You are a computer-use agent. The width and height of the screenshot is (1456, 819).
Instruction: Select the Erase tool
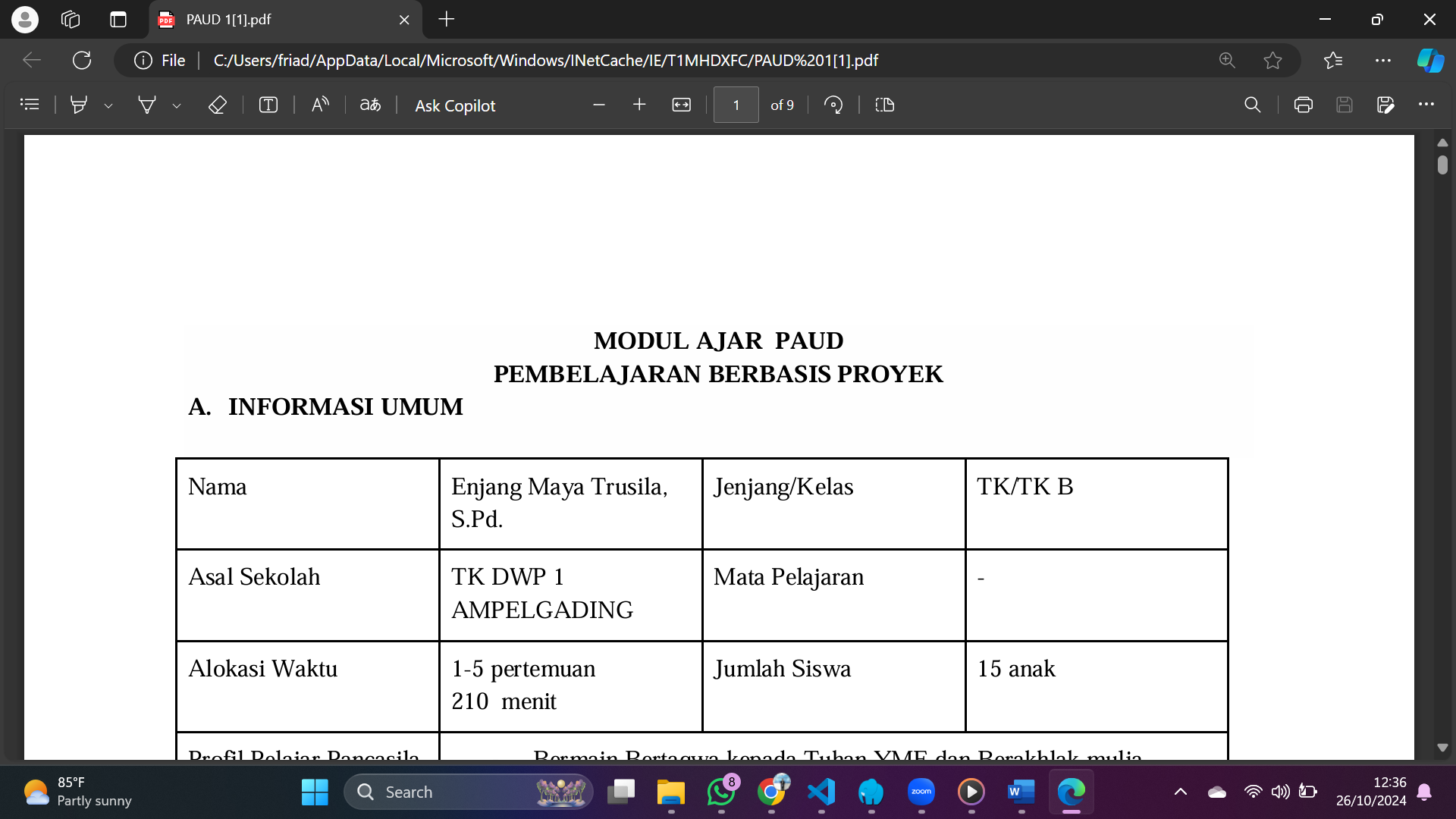[218, 105]
